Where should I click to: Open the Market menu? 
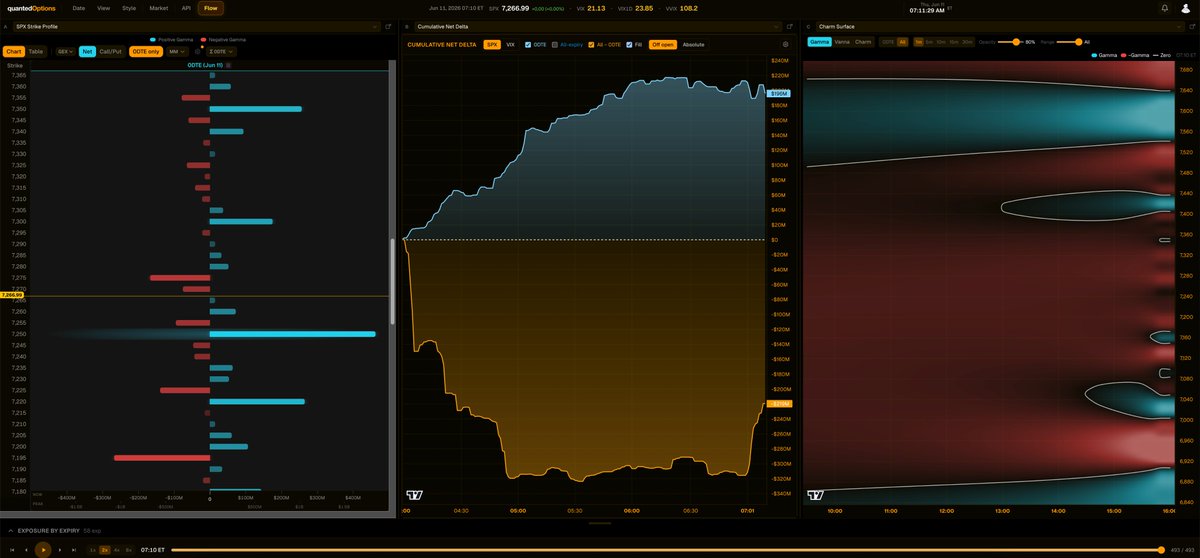158,8
